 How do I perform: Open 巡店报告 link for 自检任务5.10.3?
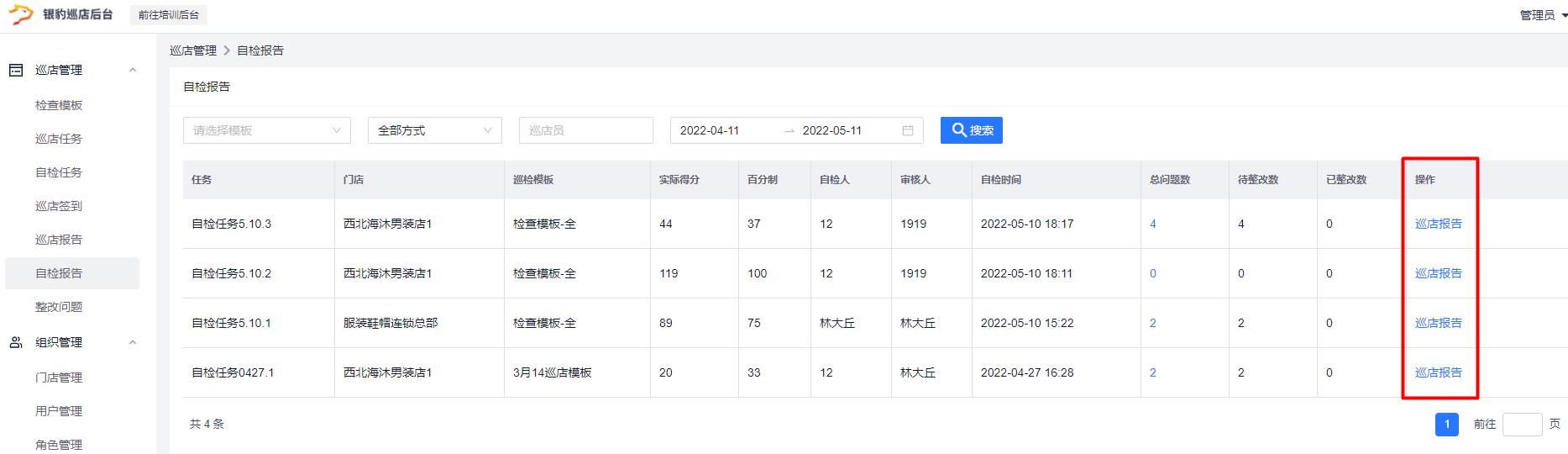(x=1438, y=224)
